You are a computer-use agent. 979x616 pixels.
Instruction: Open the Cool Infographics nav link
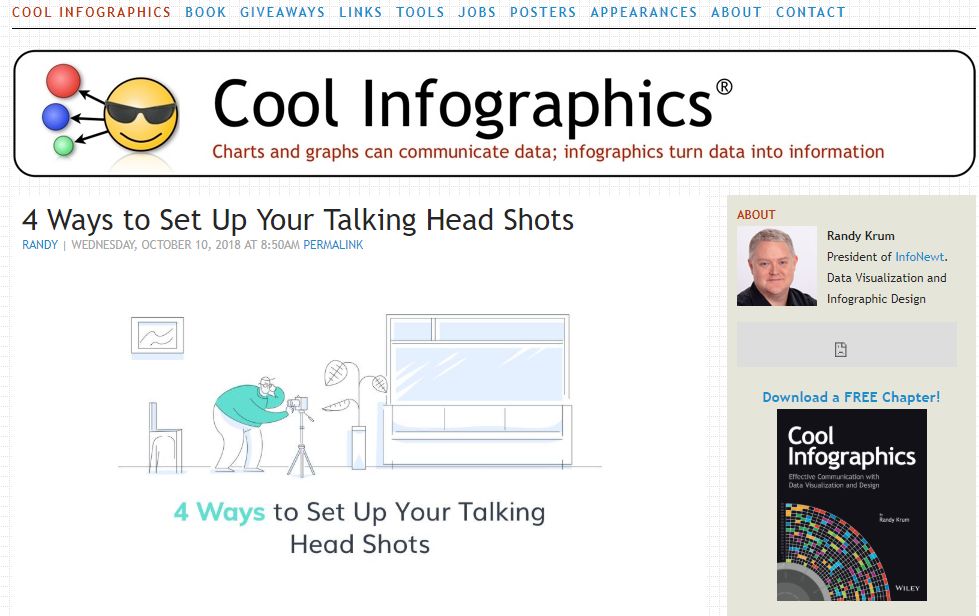[91, 12]
